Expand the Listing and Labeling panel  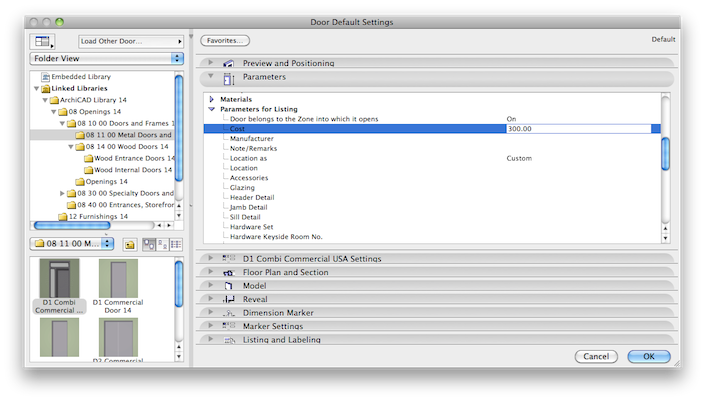tap(210, 339)
